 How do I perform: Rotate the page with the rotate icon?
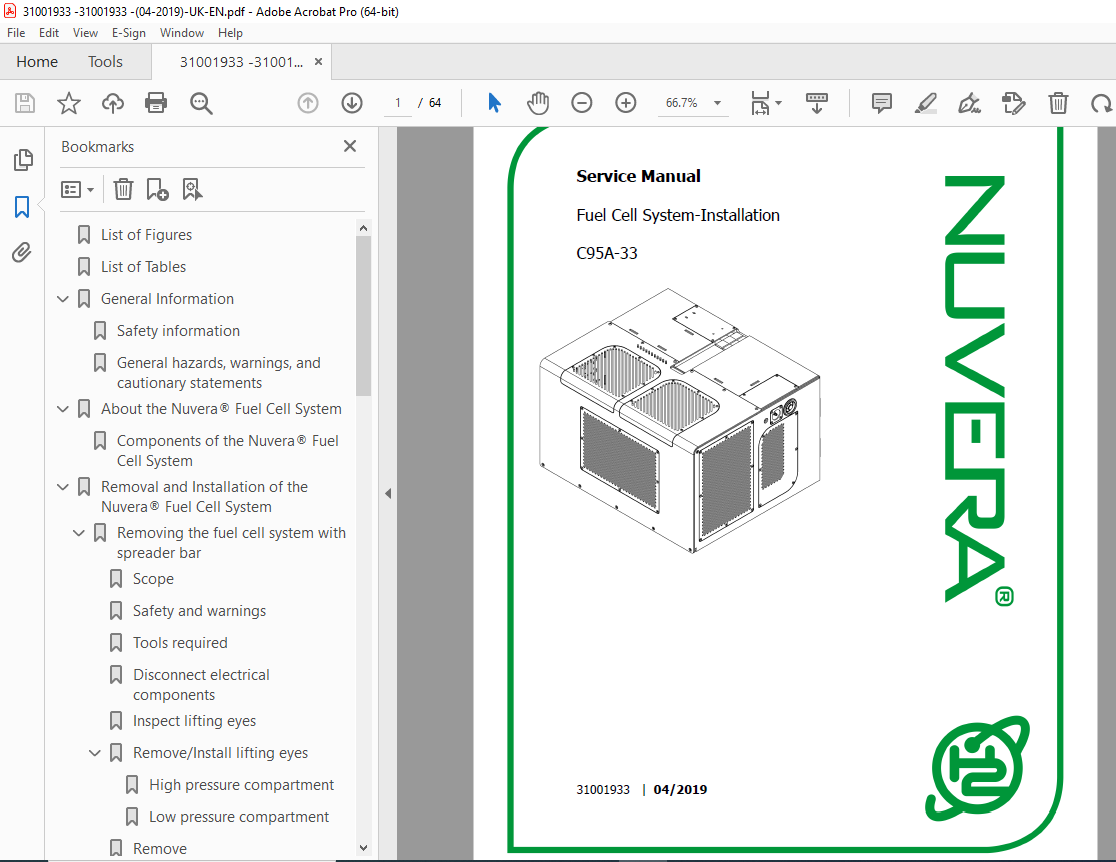point(1101,104)
